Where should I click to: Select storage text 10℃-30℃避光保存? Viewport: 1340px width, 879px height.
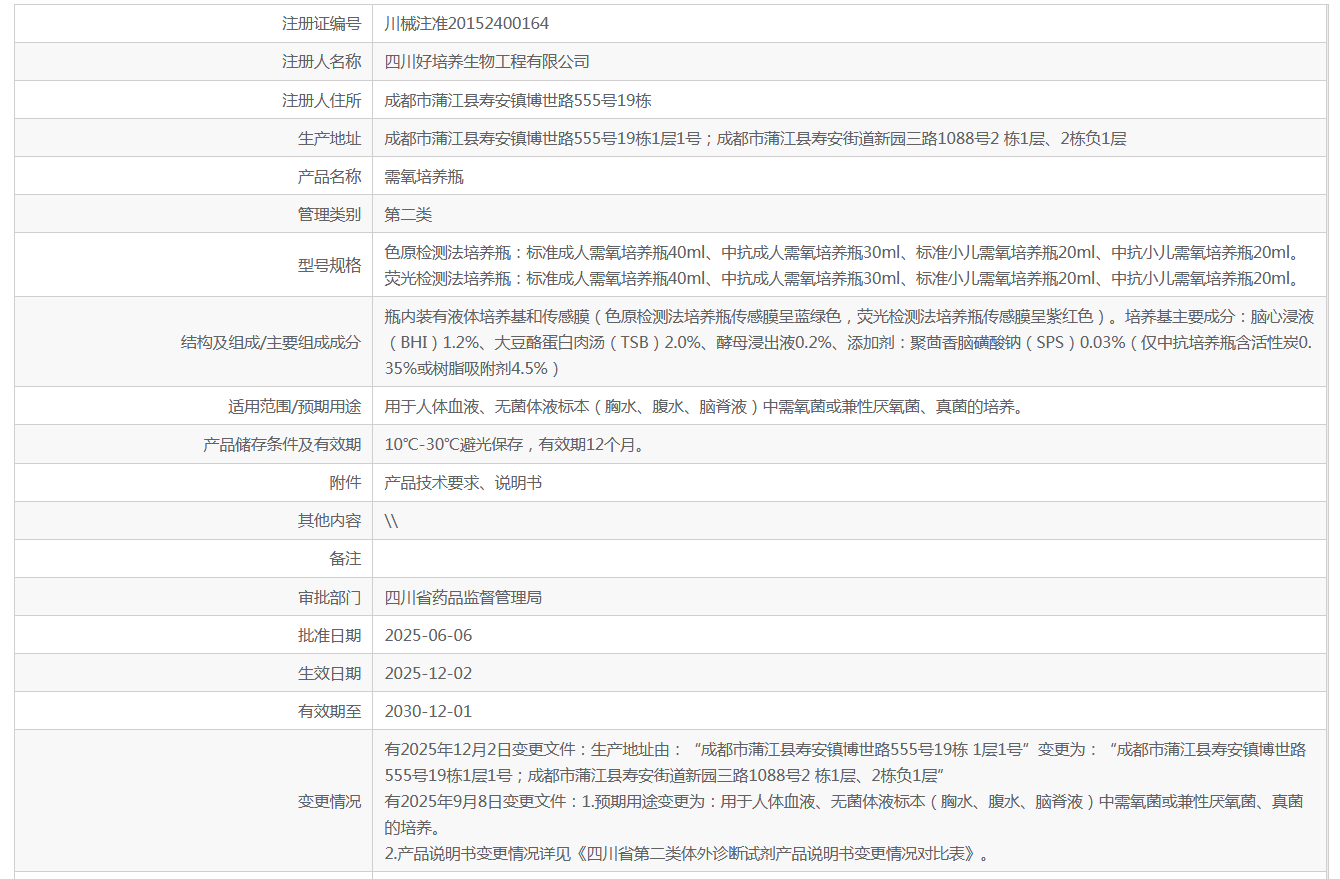517,444
